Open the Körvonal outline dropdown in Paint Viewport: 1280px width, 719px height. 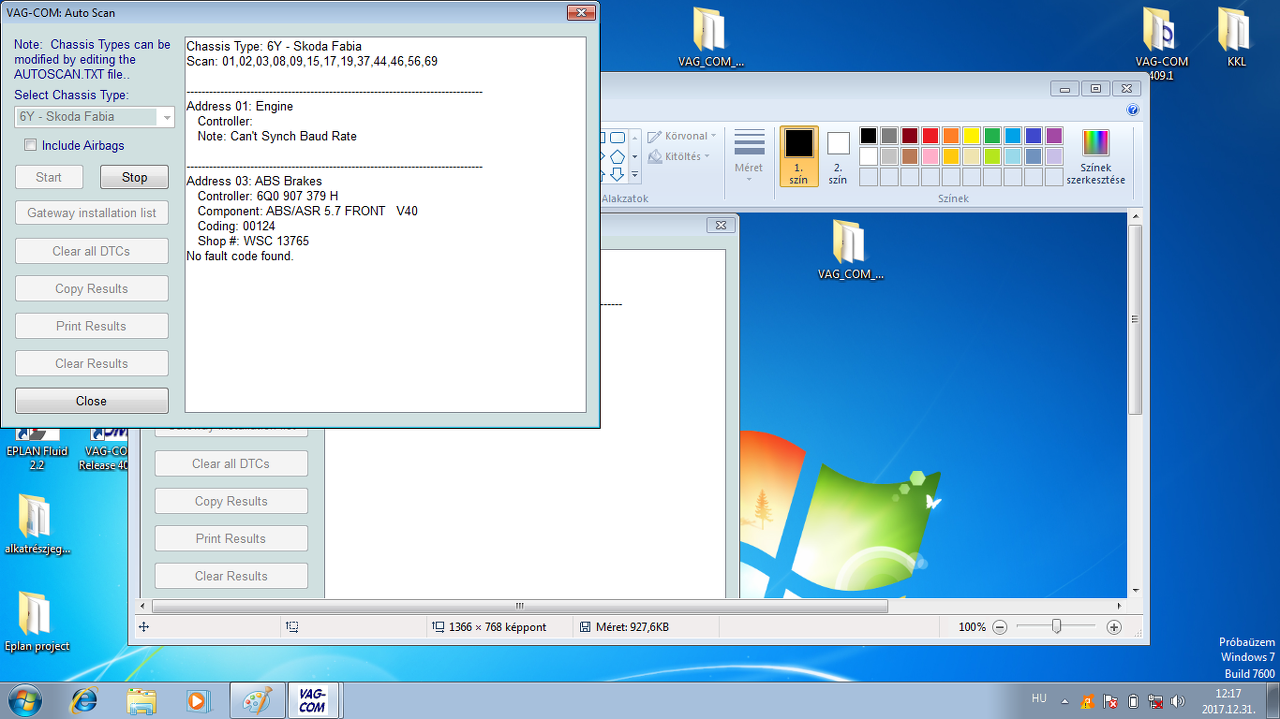point(682,136)
